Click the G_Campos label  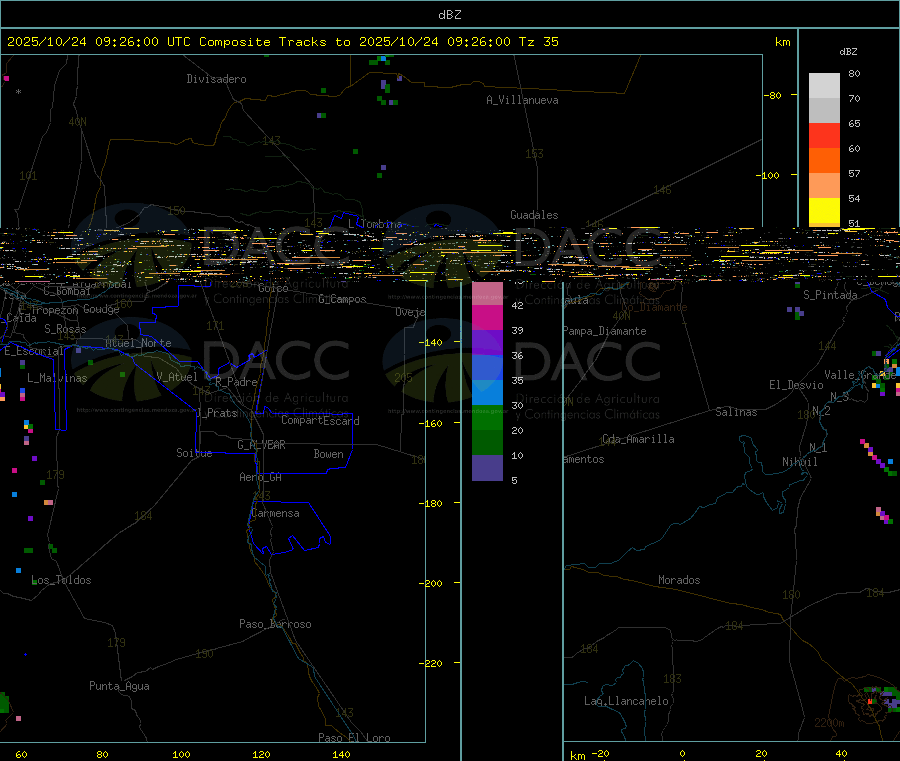click(342, 299)
